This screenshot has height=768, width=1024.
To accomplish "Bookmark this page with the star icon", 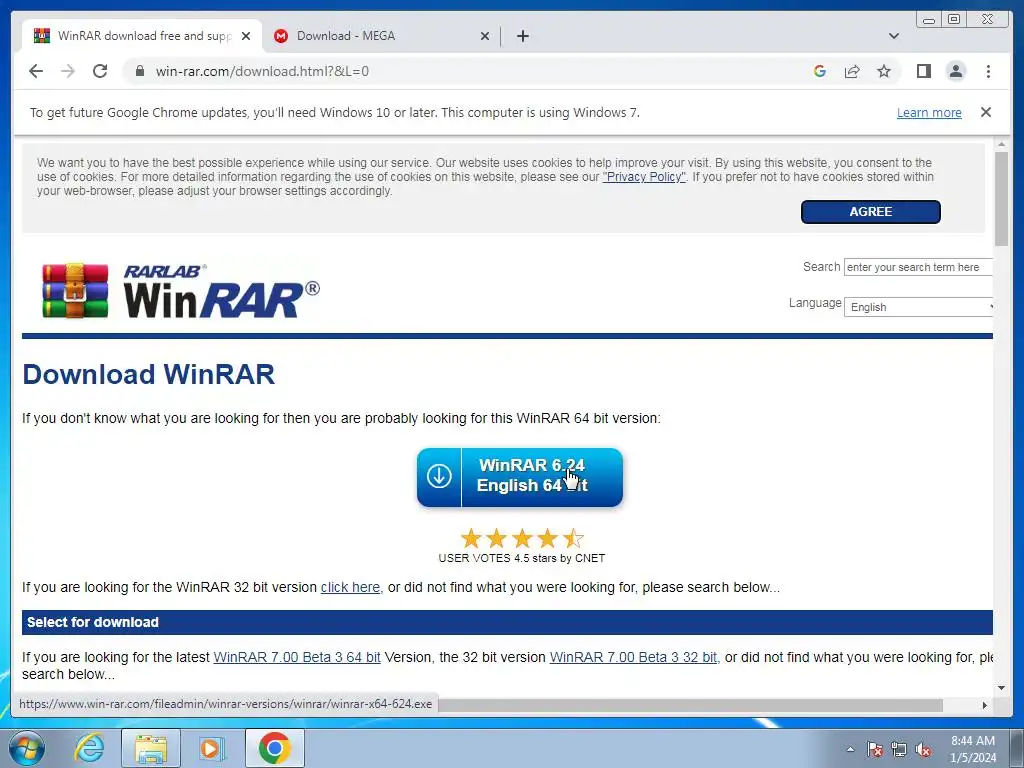I will coord(884,71).
